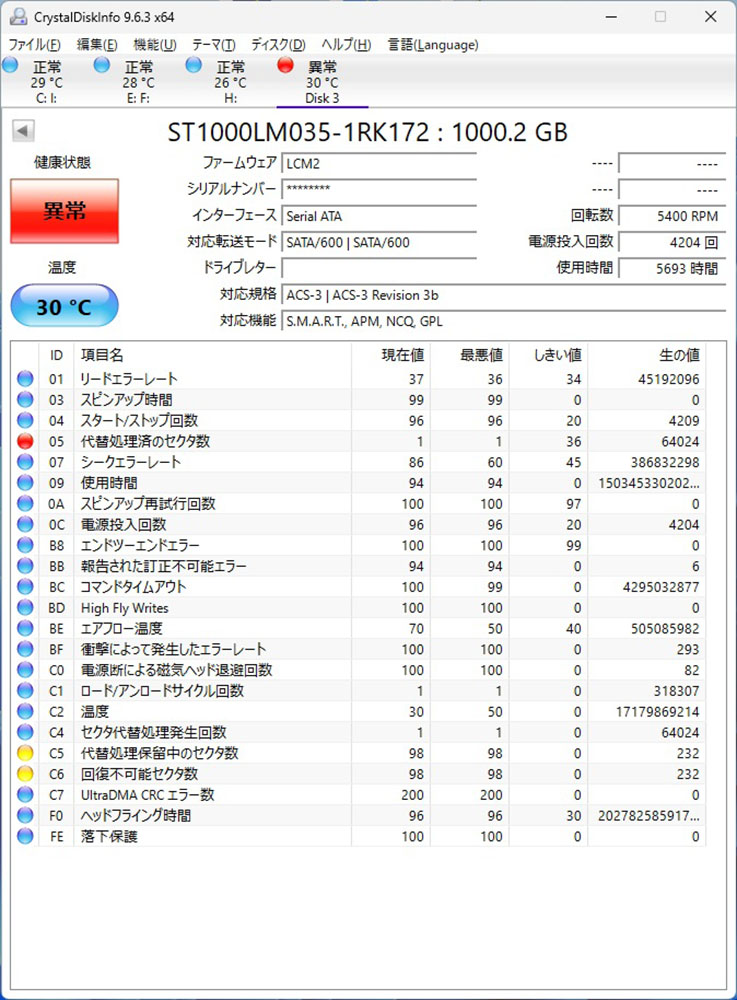Click the blue status orb for C: I:
The height and width of the screenshot is (1000, 737).
point(10,65)
